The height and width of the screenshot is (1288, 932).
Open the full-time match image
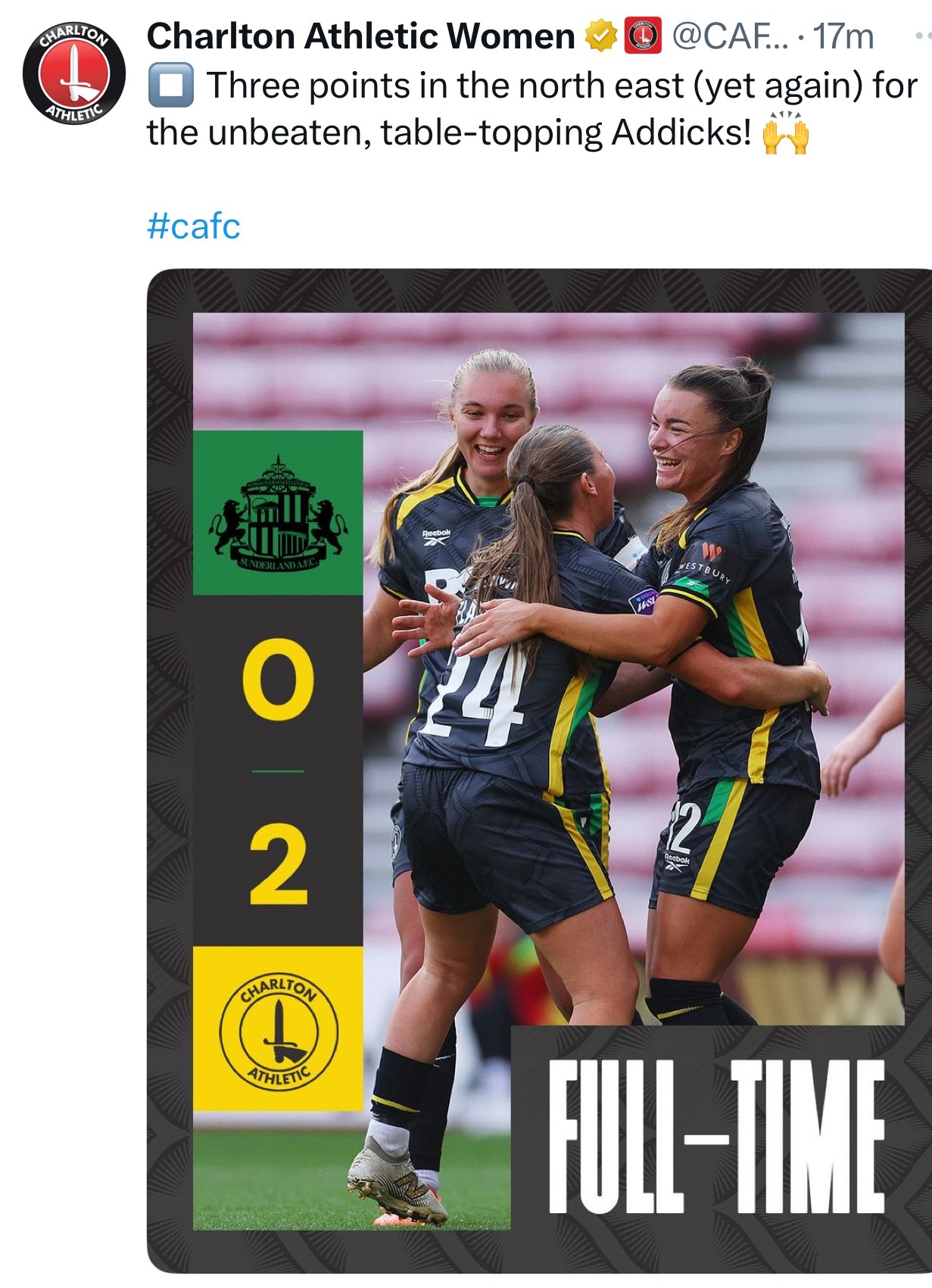pyautogui.click(x=540, y=770)
